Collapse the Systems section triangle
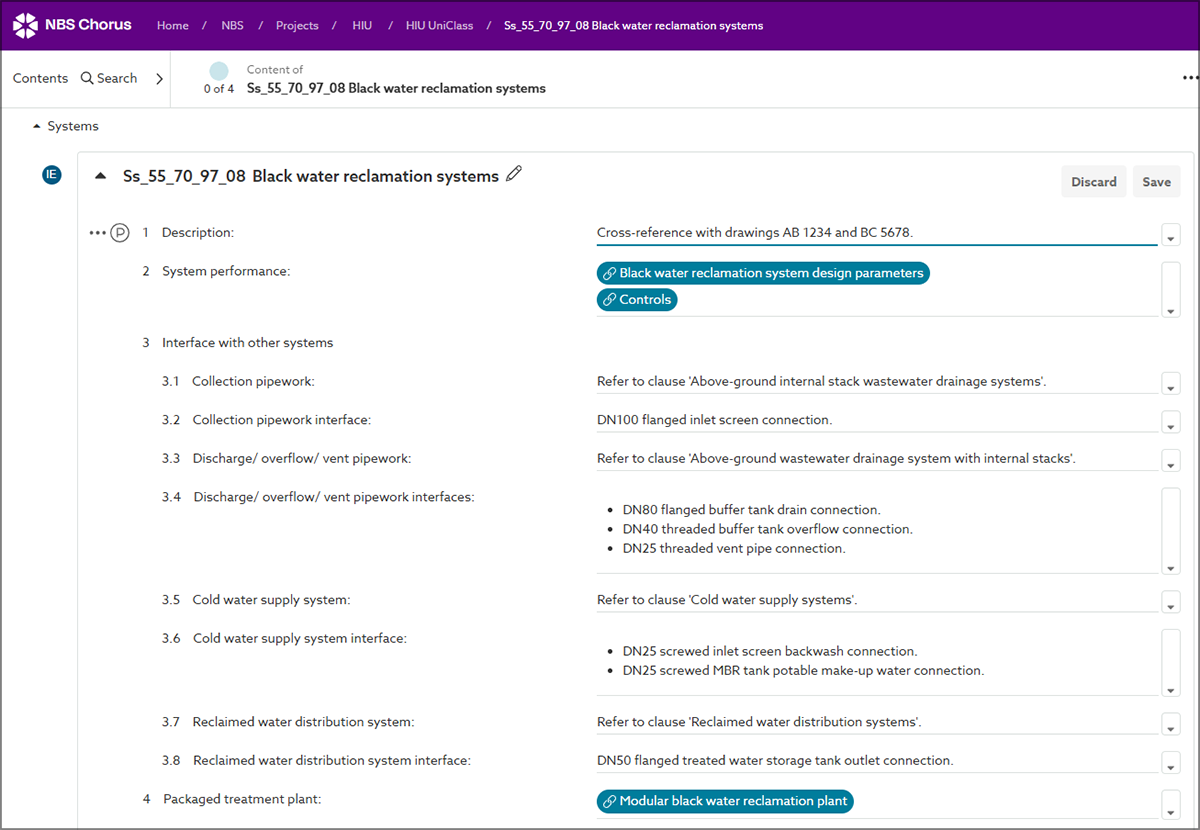Viewport: 1200px width, 830px height. click(x=37, y=127)
